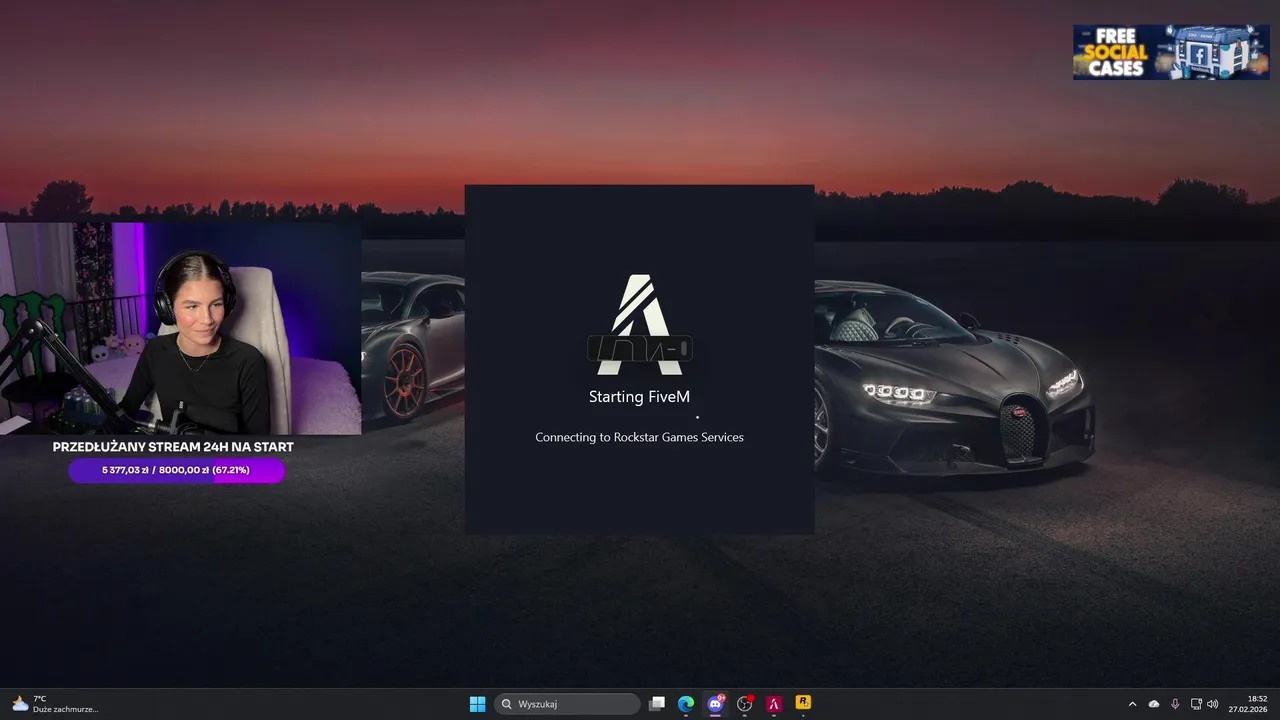Screen dimensions: 1280x720
Task: Launch Microsoft Edge from the taskbar
Action: (686, 704)
